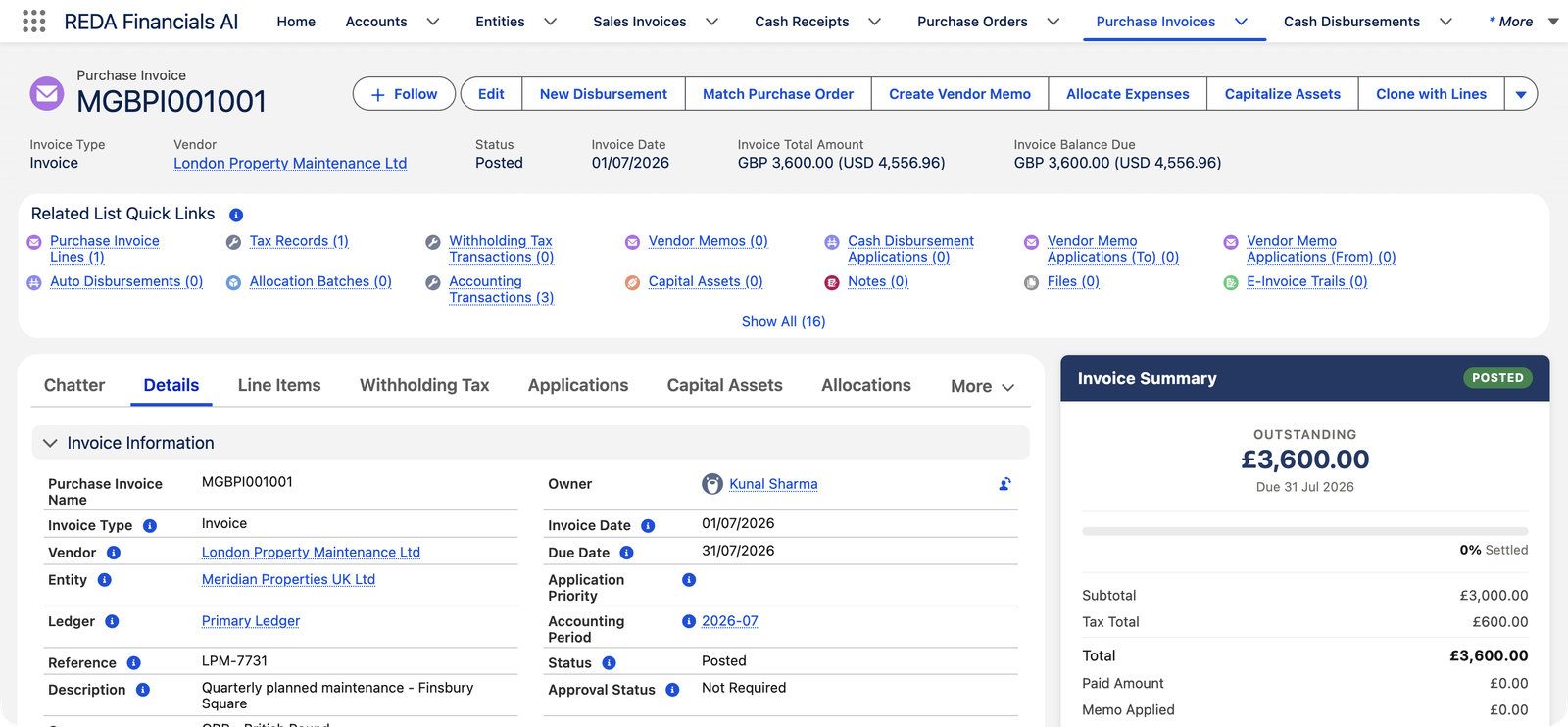This screenshot has width=1568, height=727.
Task: Go to the Home navigation item
Action: [296, 22]
